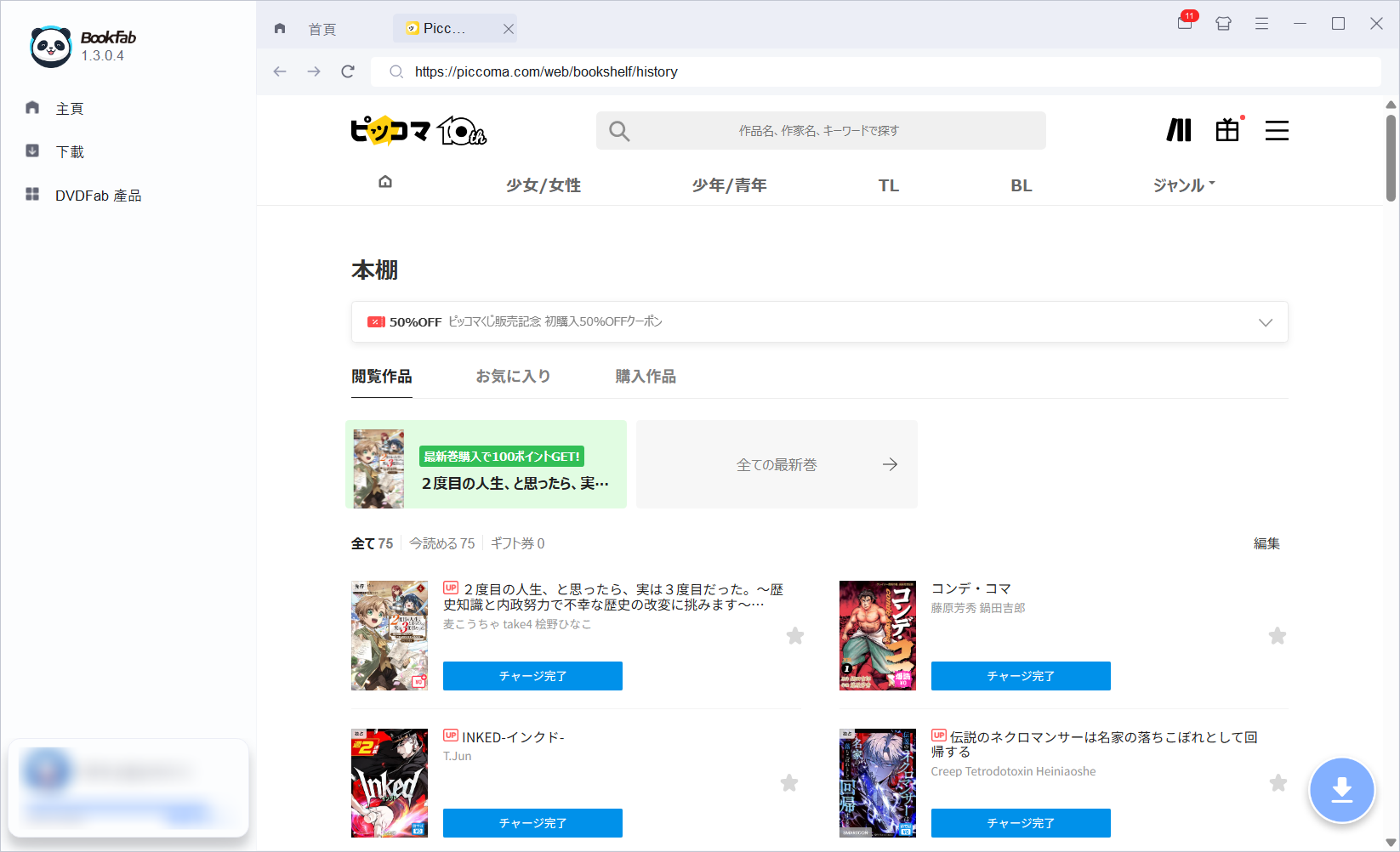This screenshot has height=852, width=1400.
Task: Click the scrollbar down arrow
Action: [x=1391, y=843]
